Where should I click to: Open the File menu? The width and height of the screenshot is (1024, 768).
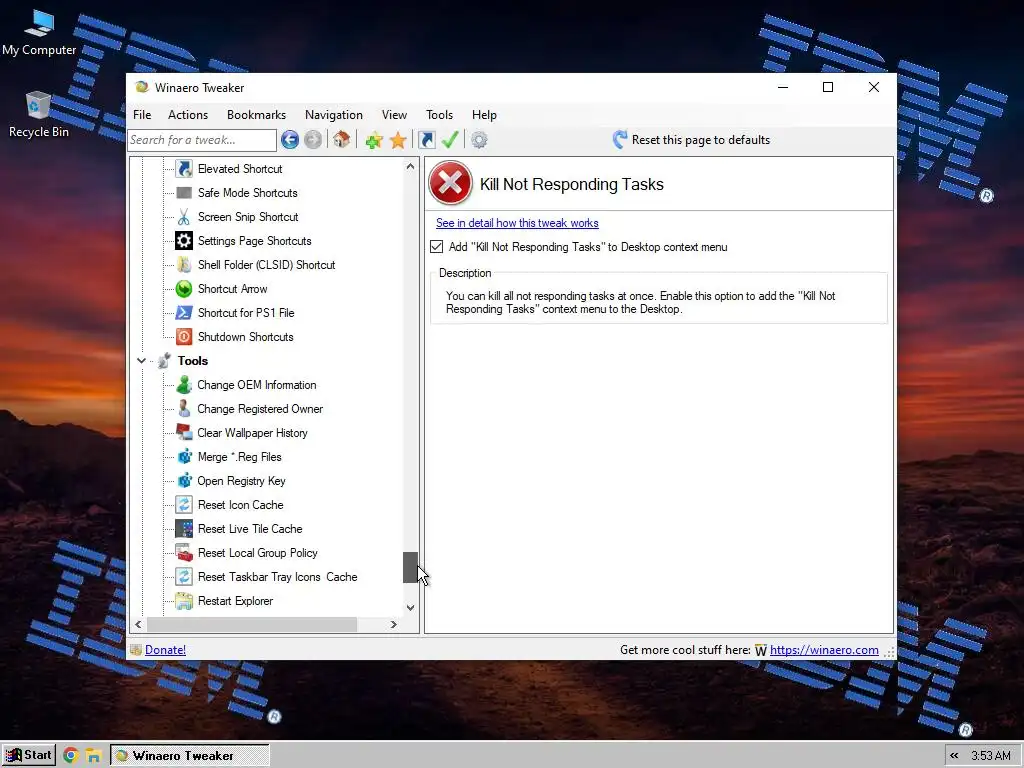(142, 115)
